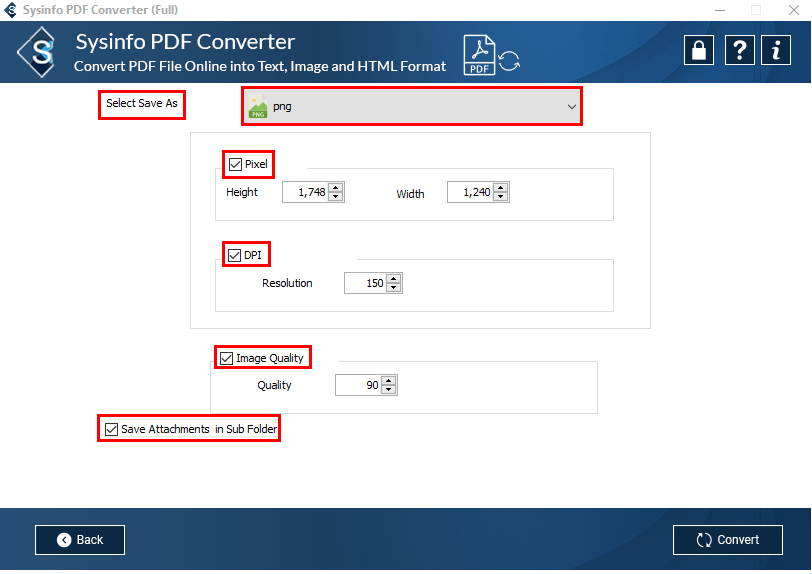Screen dimensions: 812x574
Task: Decrease Quality with down arrow
Action: tap(388, 390)
